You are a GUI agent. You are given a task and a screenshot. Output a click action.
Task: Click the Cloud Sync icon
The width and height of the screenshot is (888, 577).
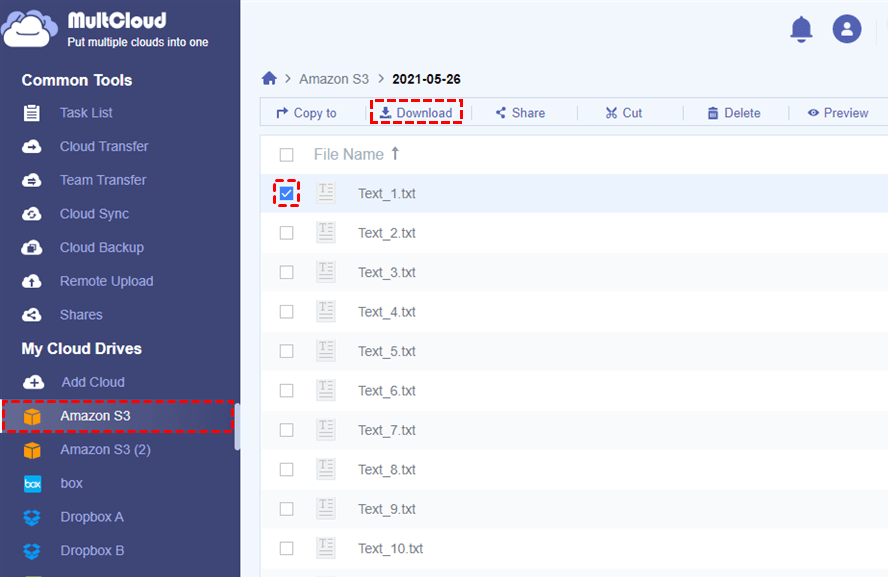point(32,214)
